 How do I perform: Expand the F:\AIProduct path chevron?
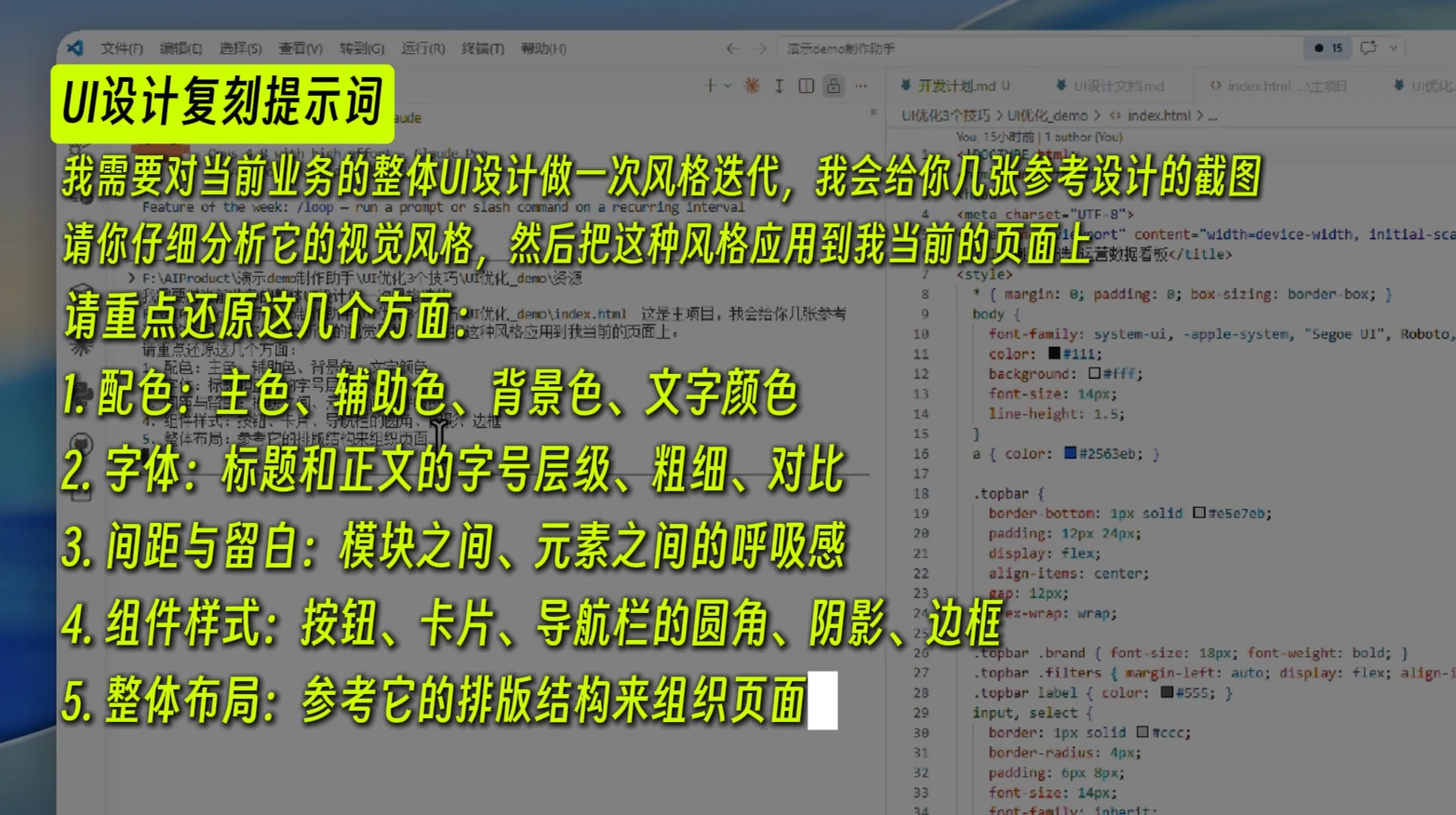[132, 277]
